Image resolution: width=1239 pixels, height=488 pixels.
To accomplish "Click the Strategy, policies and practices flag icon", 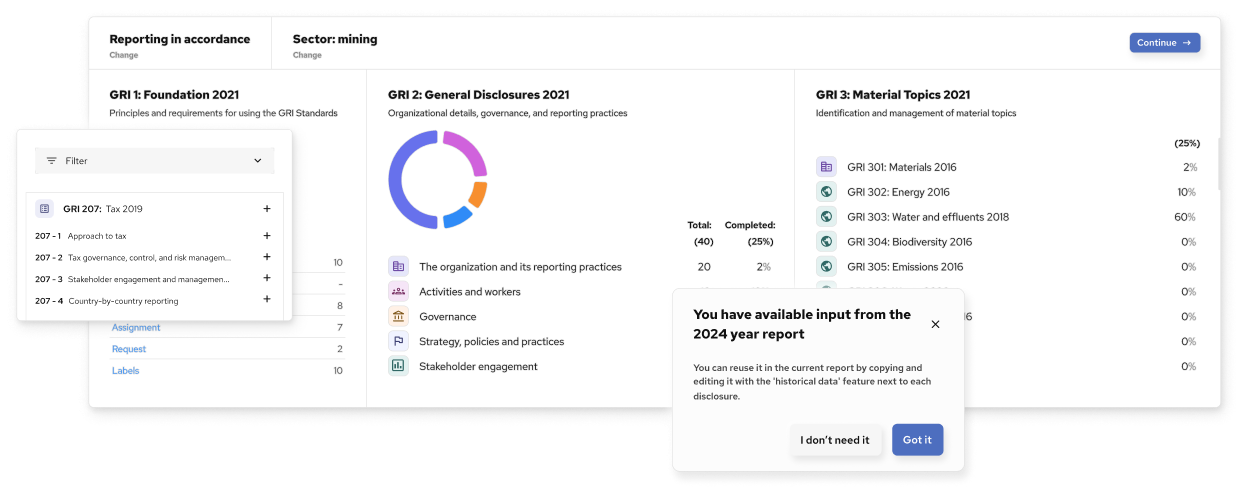I will pos(399,341).
